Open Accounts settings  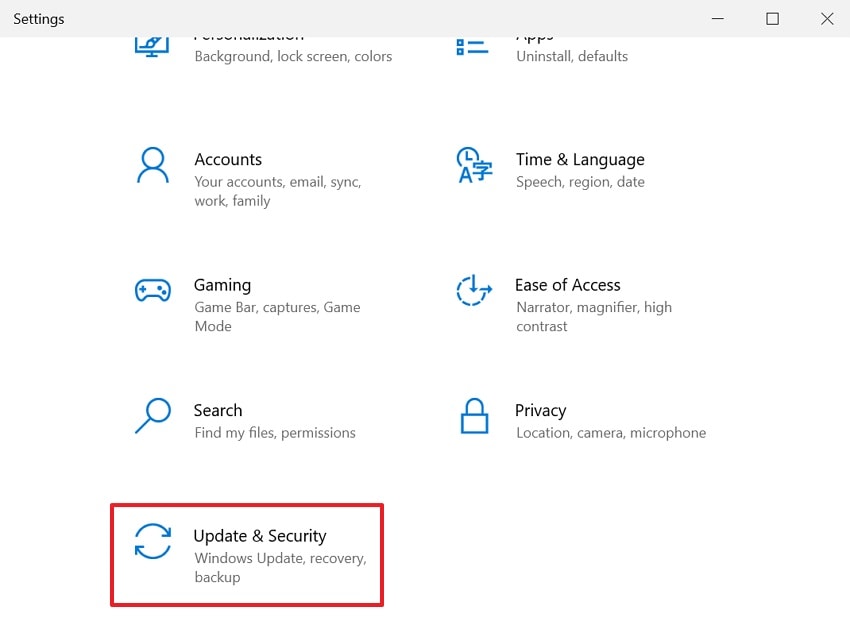228,159
